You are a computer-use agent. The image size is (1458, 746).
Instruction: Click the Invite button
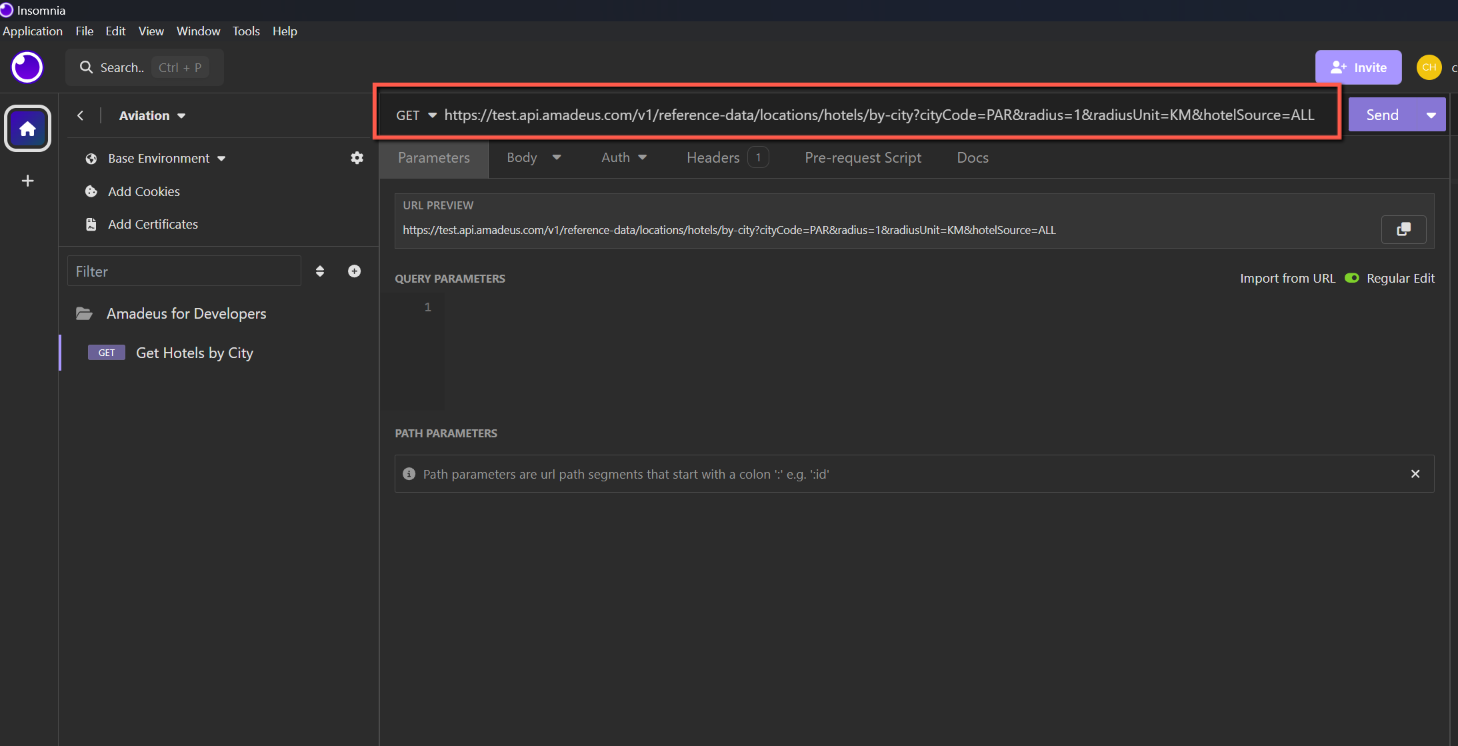pyautogui.click(x=1358, y=67)
